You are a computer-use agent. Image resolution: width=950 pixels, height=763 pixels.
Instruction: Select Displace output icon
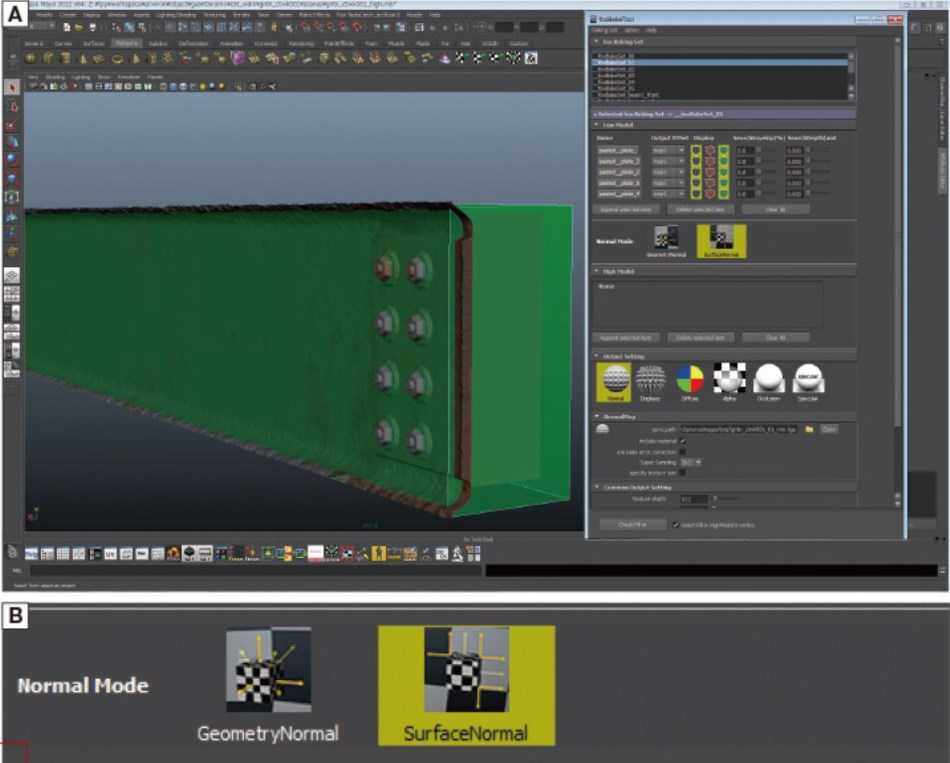650,382
